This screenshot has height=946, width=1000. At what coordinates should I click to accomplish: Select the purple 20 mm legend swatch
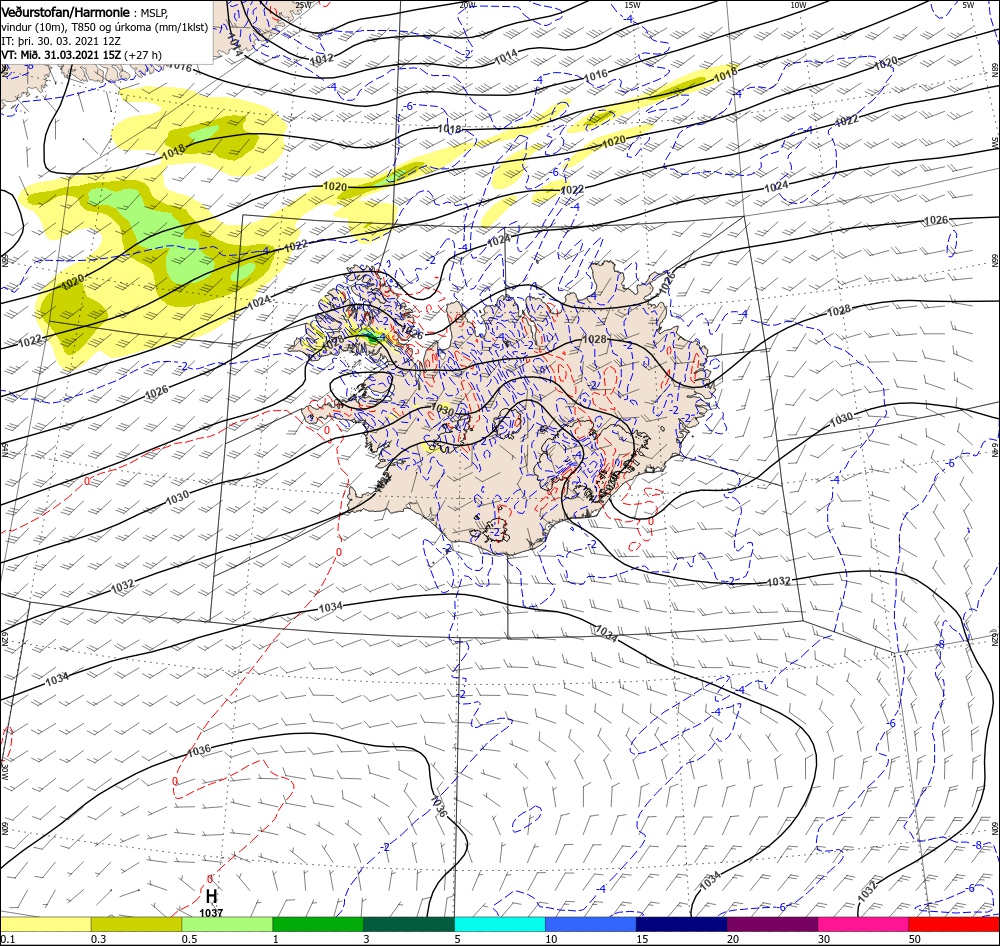click(x=772, y=924)
